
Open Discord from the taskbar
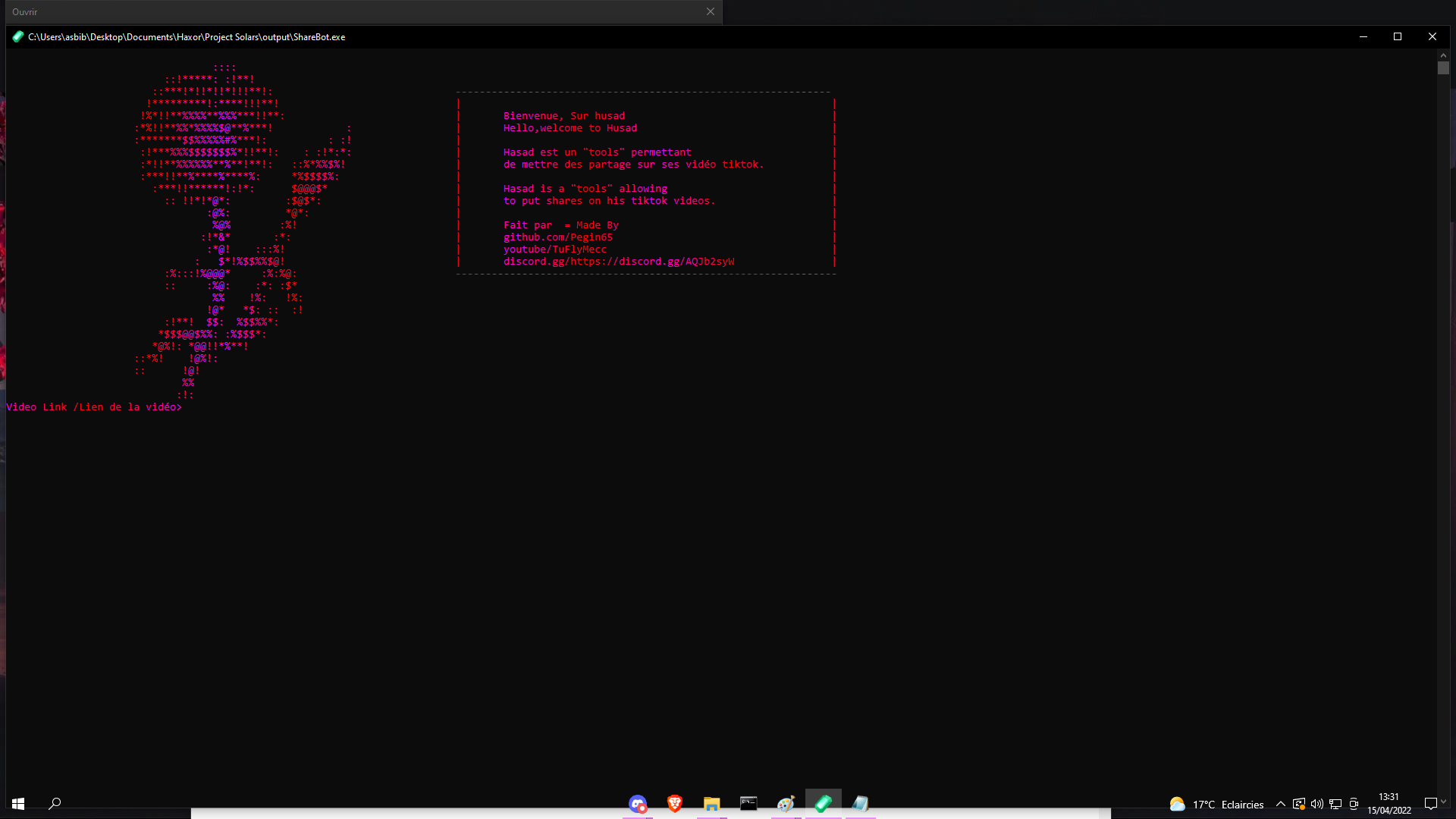(x=637, y=804)
